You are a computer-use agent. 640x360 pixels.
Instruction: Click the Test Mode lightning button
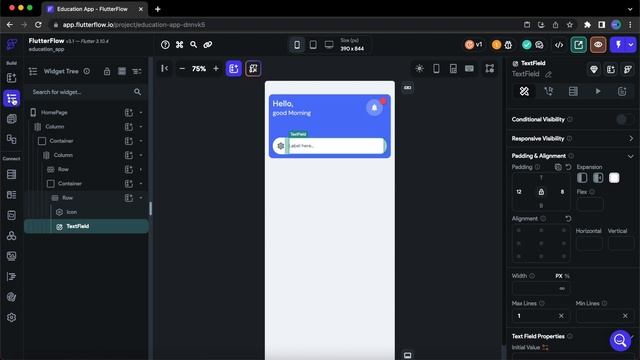pos(618,44)
